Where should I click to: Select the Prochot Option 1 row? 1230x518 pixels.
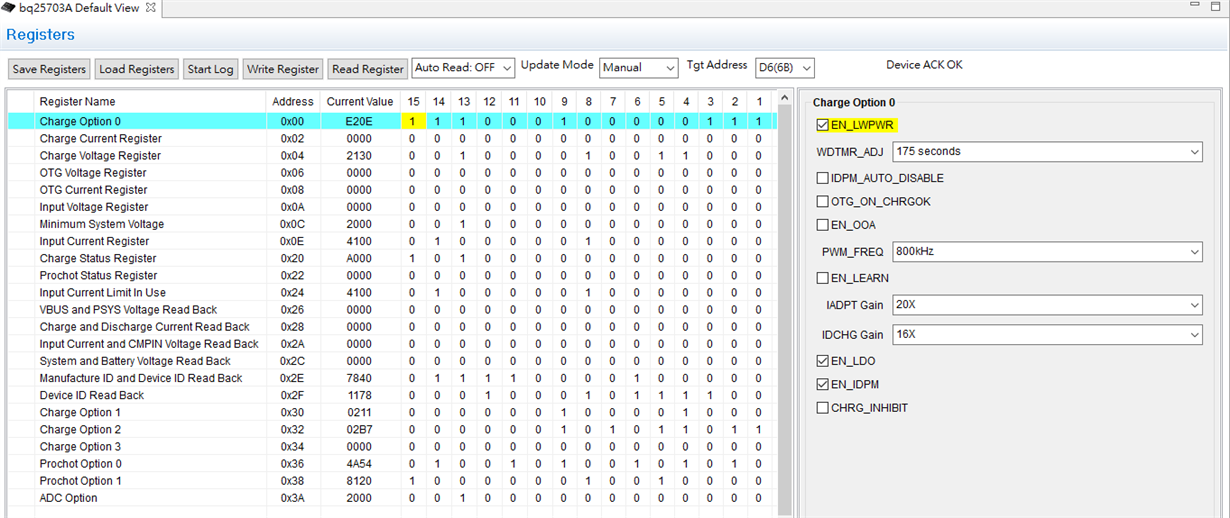coord(391,480)
